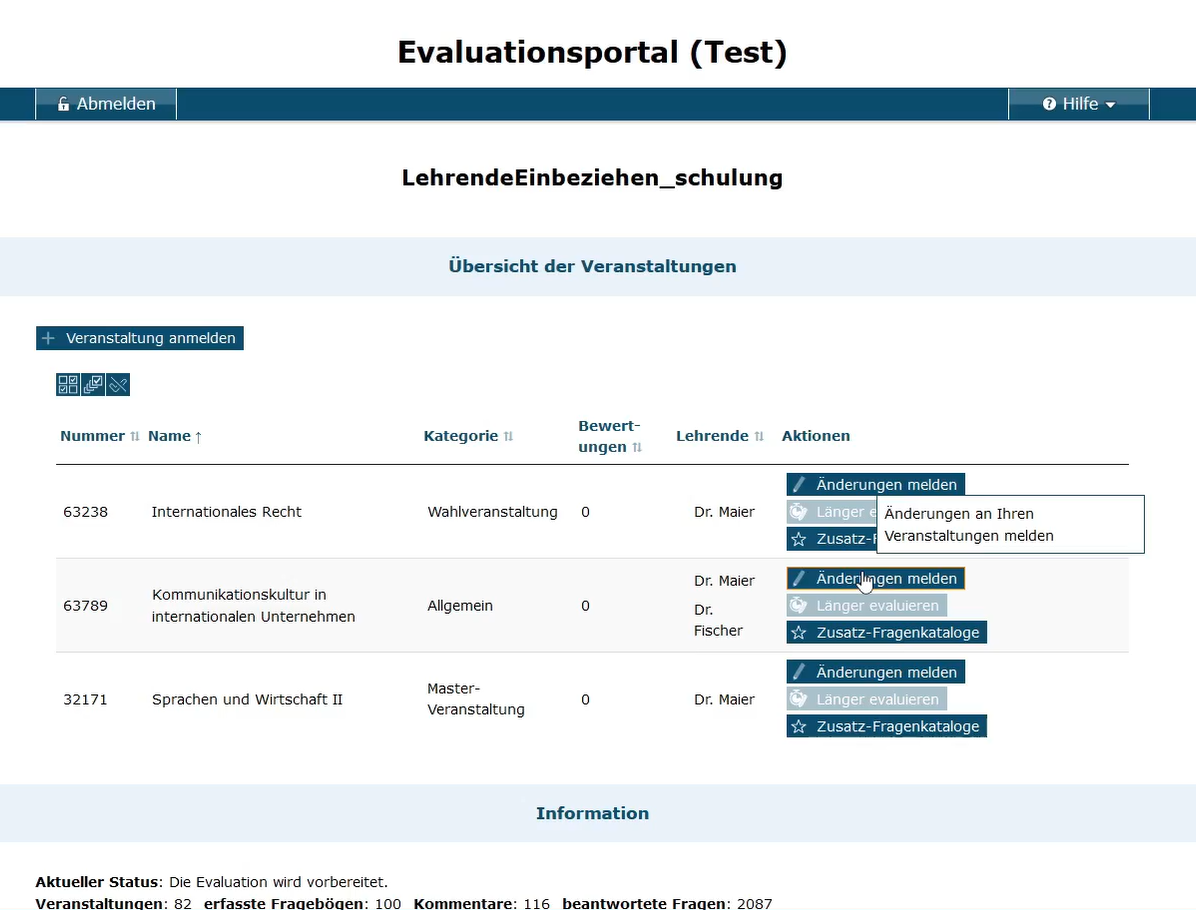Click the crossed-out checkmark deselect icon
This screenshot has height=910, width=1196.
point(118,385)
